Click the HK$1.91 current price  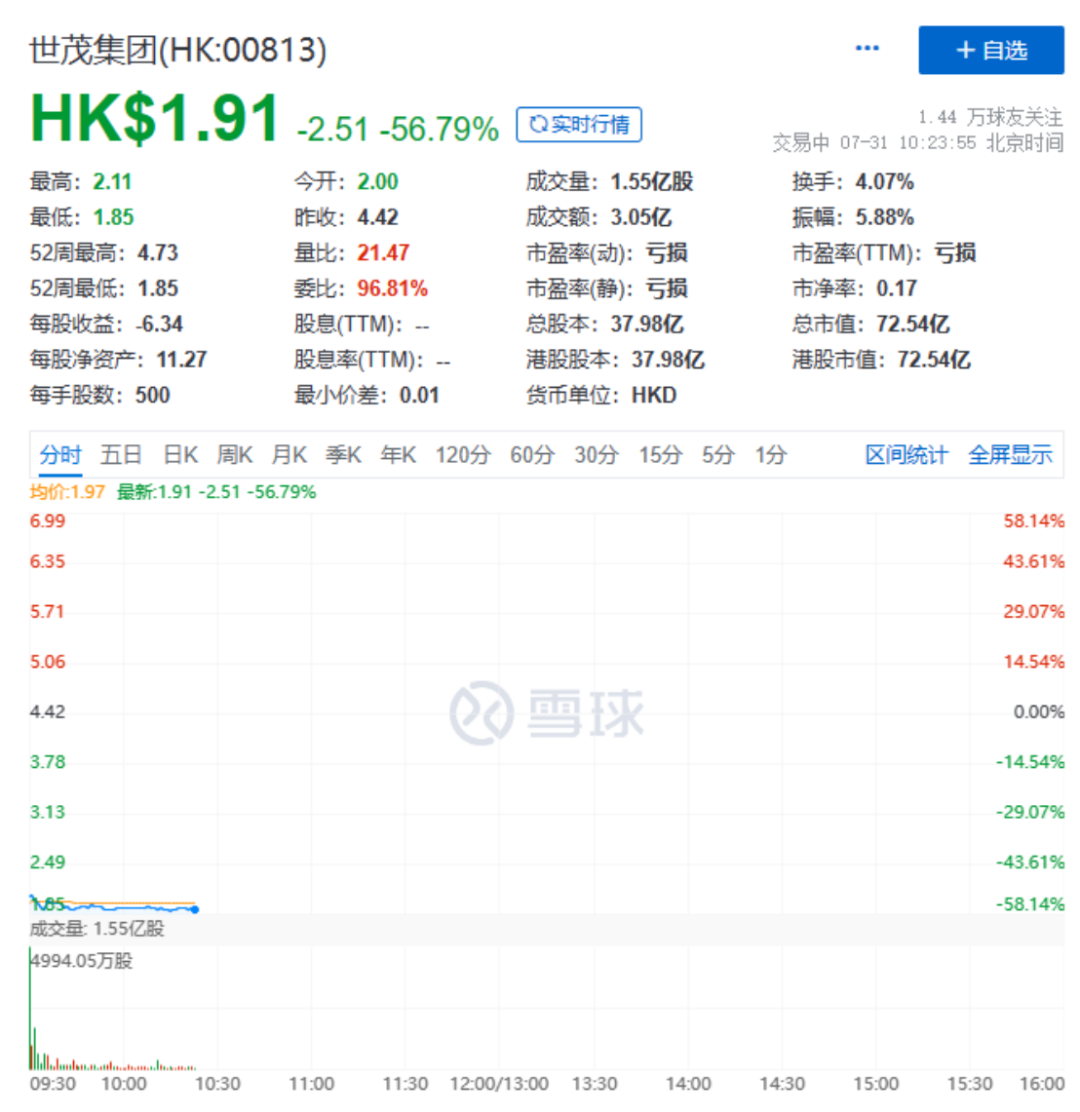(154, 118)
